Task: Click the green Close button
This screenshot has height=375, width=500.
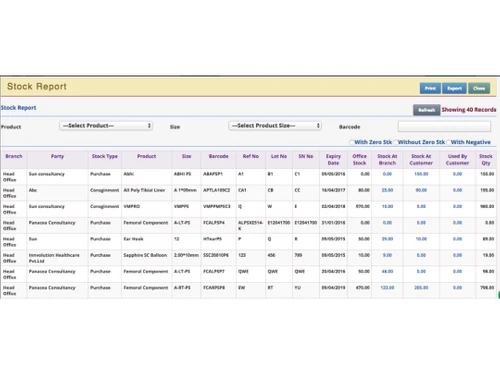Action: 479,88
